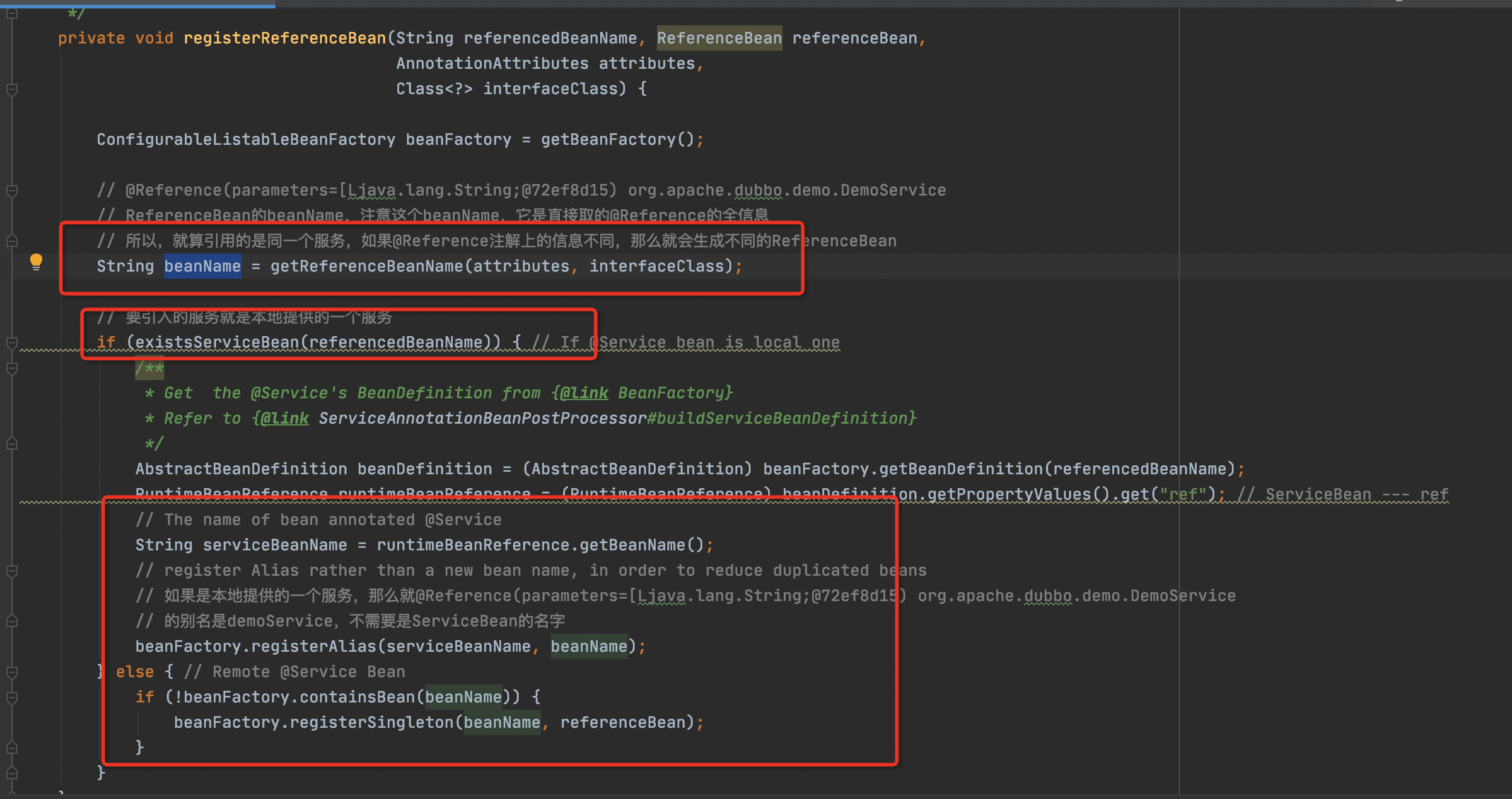
Task: Toggle the fold marker at the '// @Reference(parameters=' comment line
Action: (x=11, y=191)
